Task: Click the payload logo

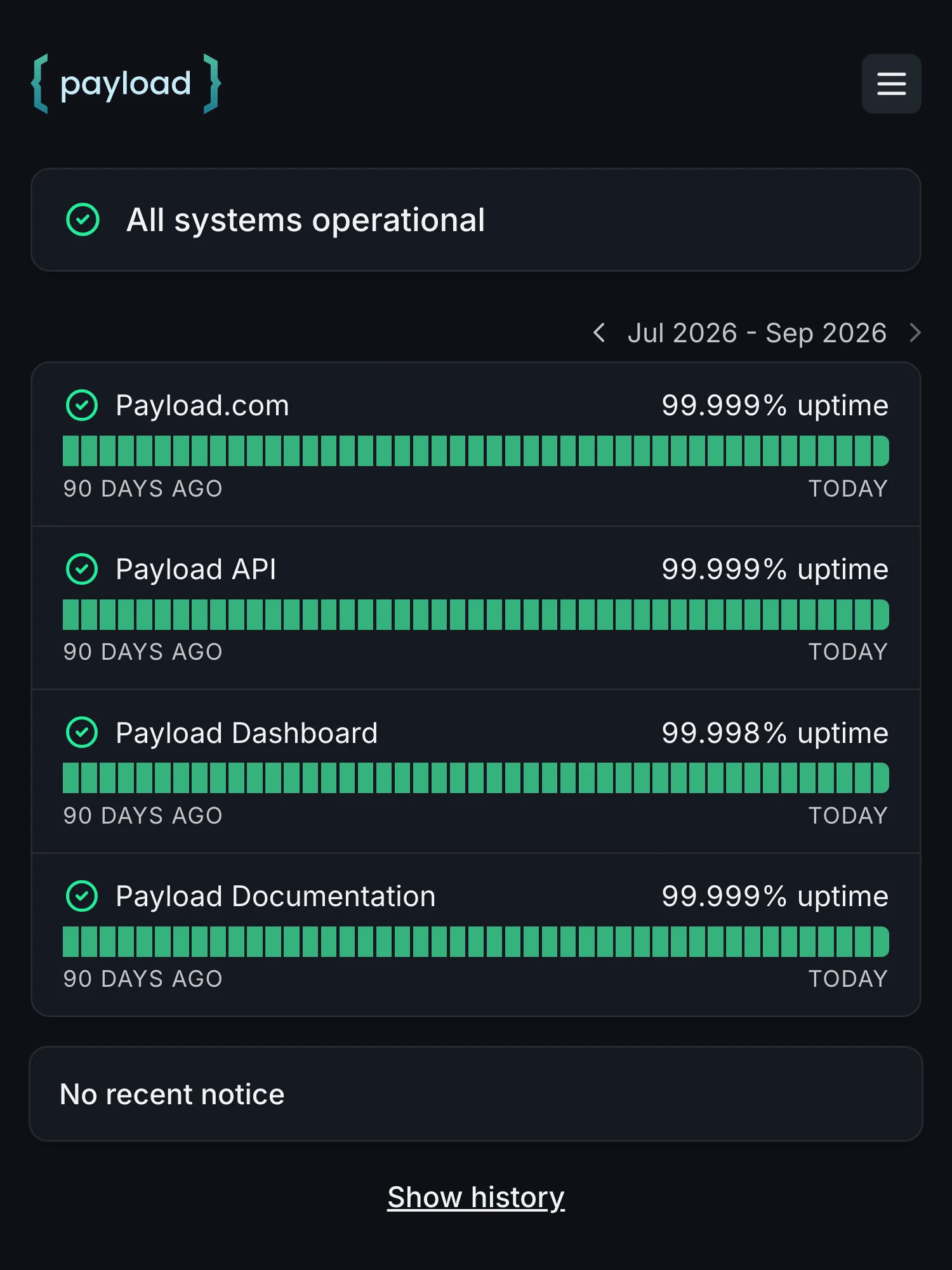Action: tap(126, 84)
